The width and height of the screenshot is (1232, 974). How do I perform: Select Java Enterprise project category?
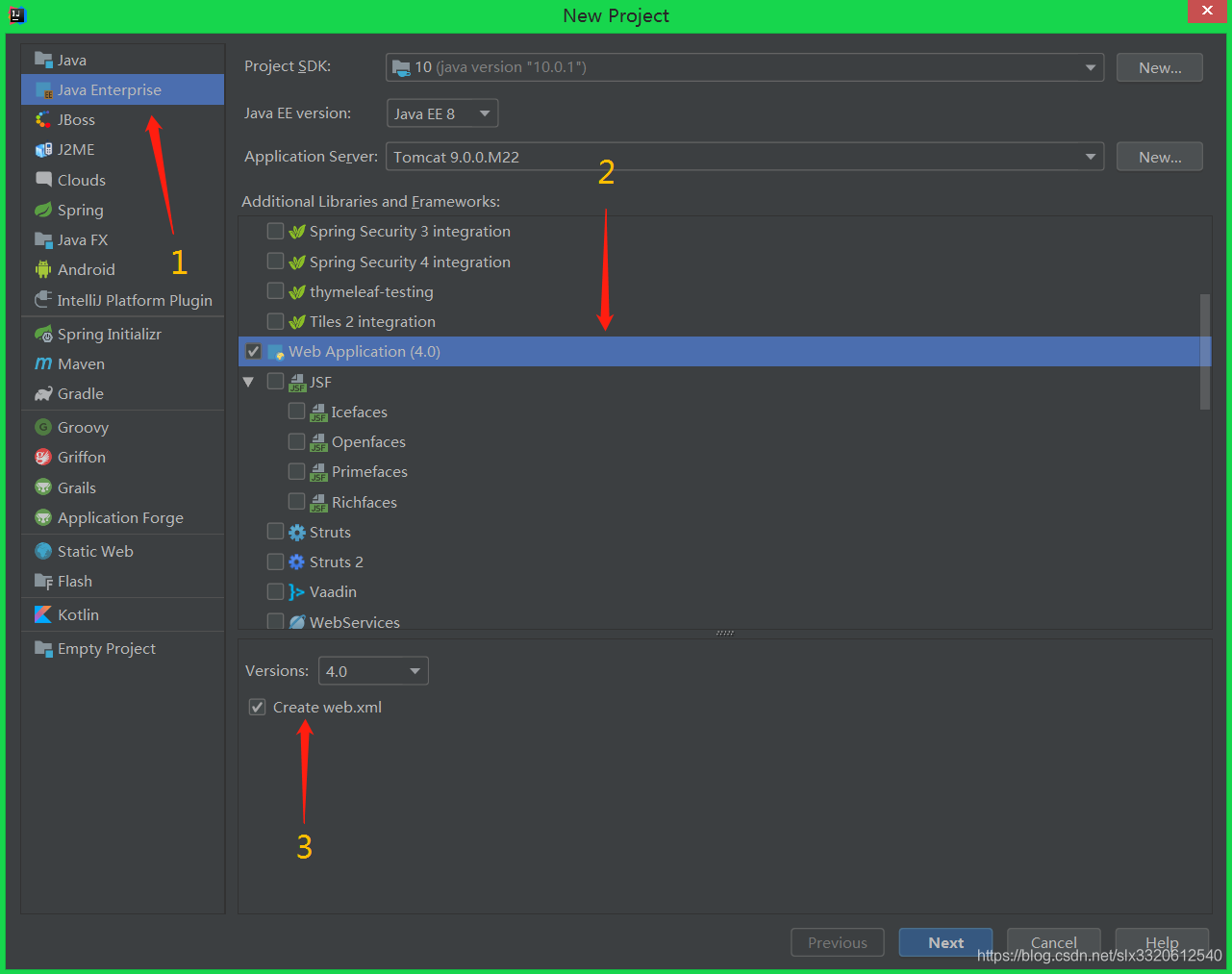tap(122, 89)
